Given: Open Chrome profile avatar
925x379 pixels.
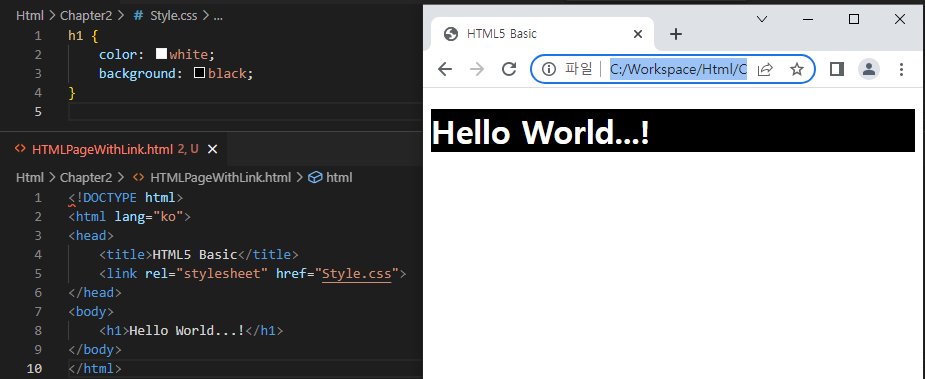Looking at the screenshot, I should [868, 69].
